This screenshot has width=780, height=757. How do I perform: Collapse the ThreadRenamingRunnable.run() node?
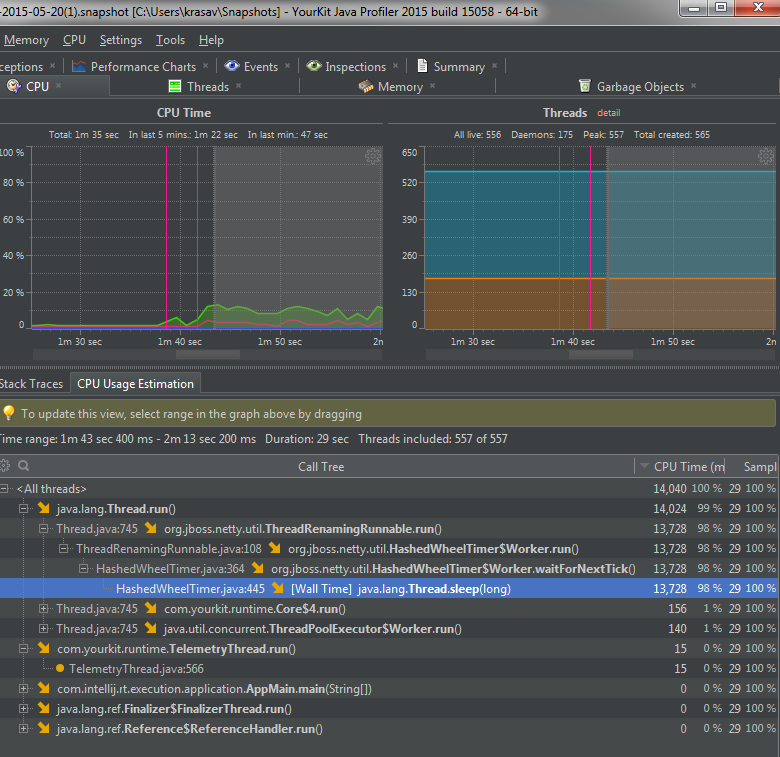[43, 529]
